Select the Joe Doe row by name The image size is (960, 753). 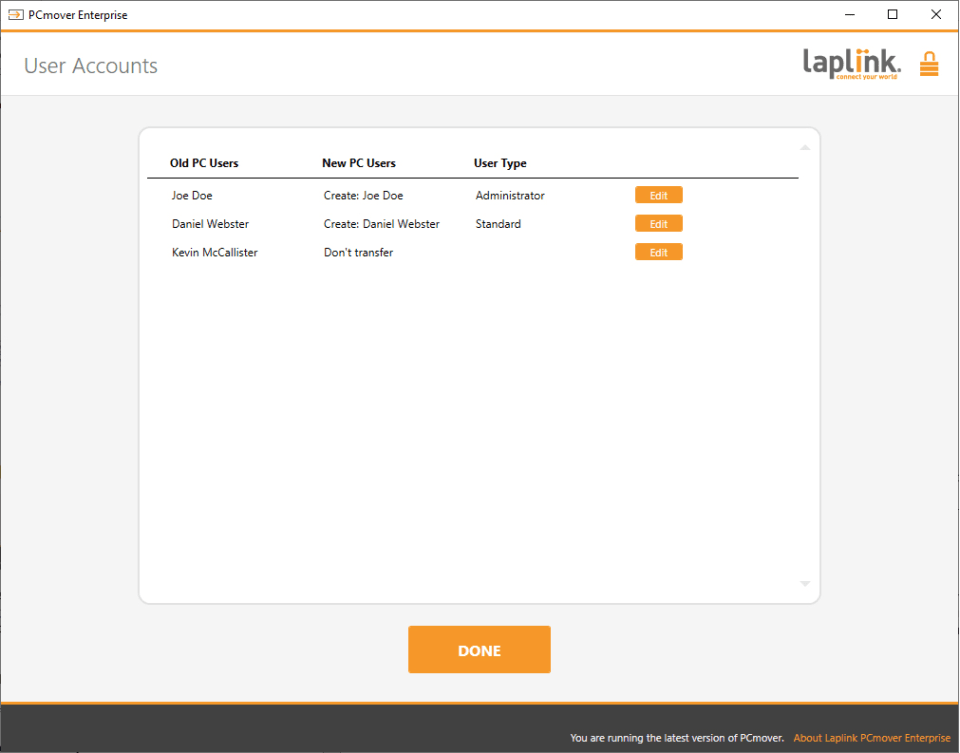192,196
